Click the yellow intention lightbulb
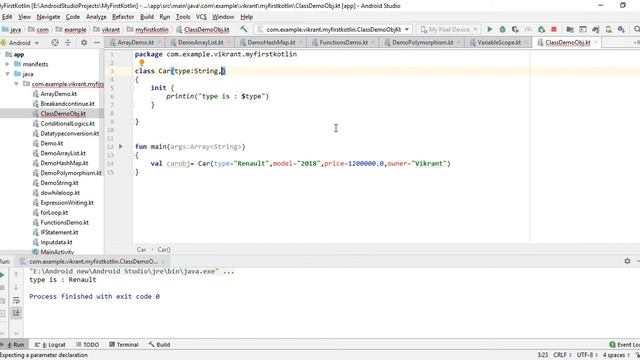640x360 pixels. (142, 62)
